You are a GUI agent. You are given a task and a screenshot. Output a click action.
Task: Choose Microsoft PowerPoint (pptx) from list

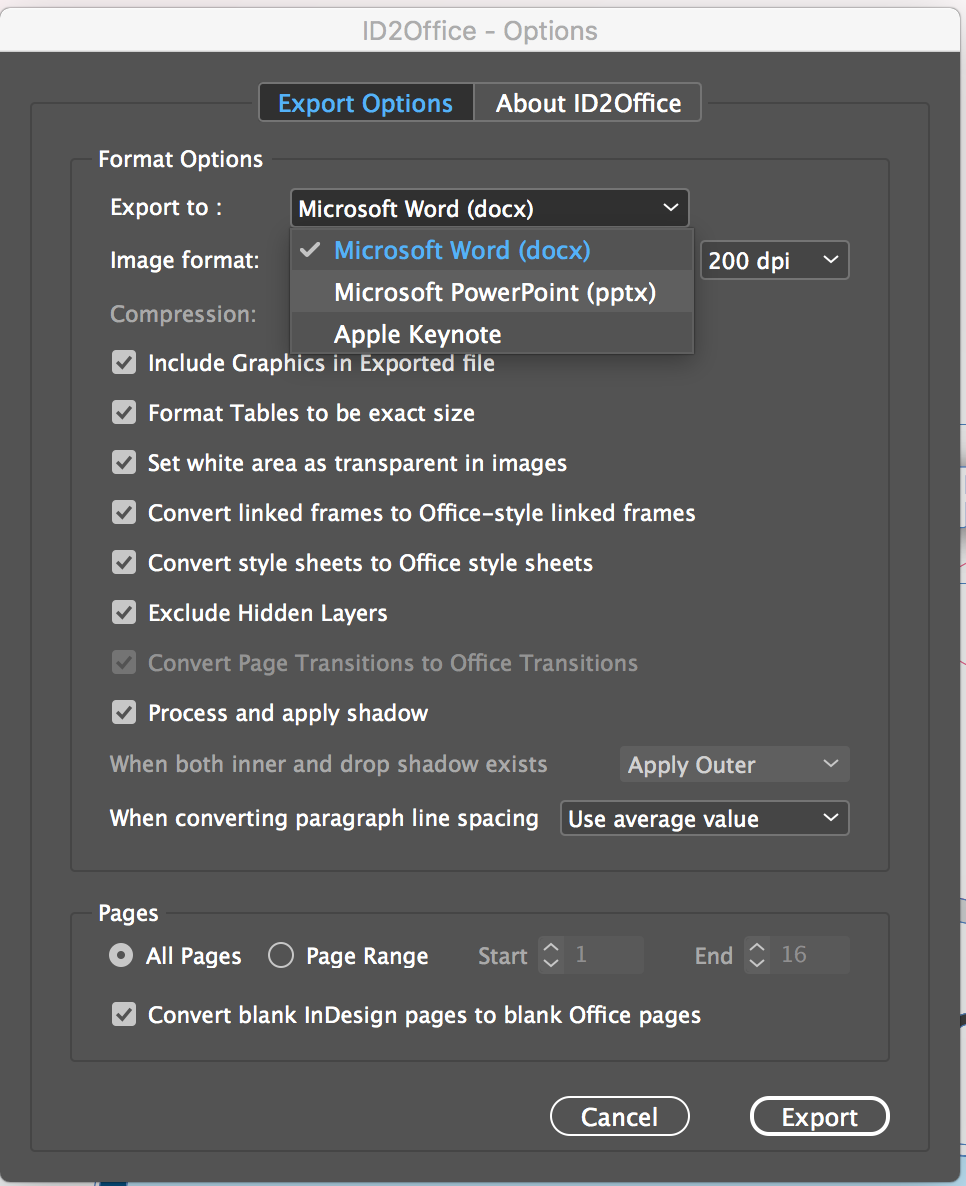click(494, 292)
